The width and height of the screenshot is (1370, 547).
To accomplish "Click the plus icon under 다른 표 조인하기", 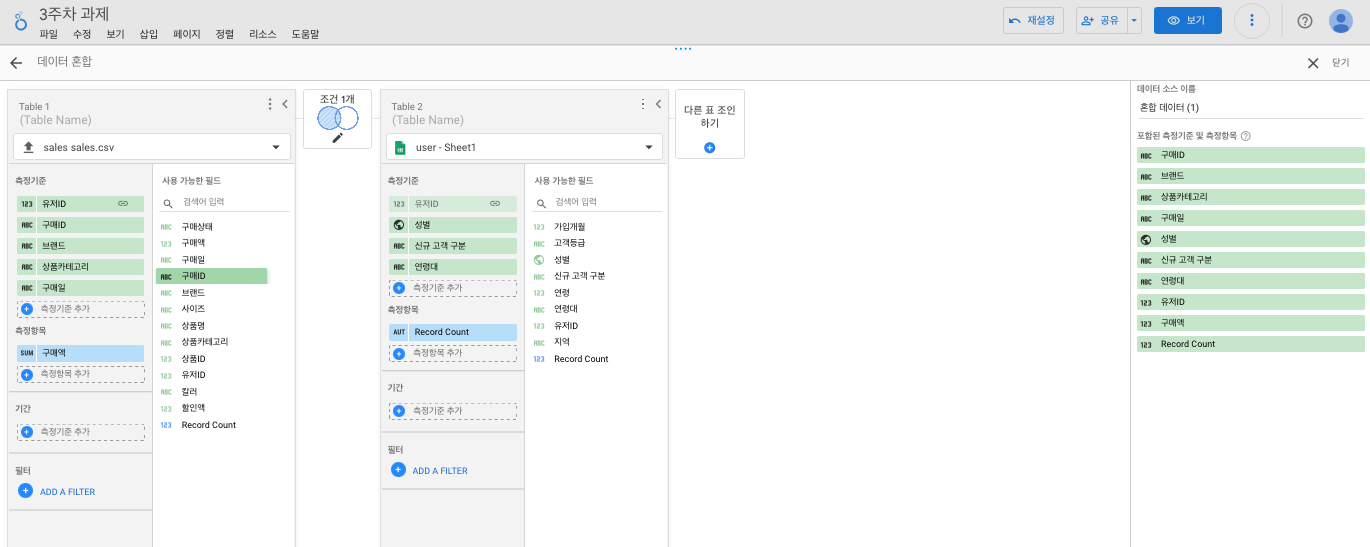I will coord(710,148).
